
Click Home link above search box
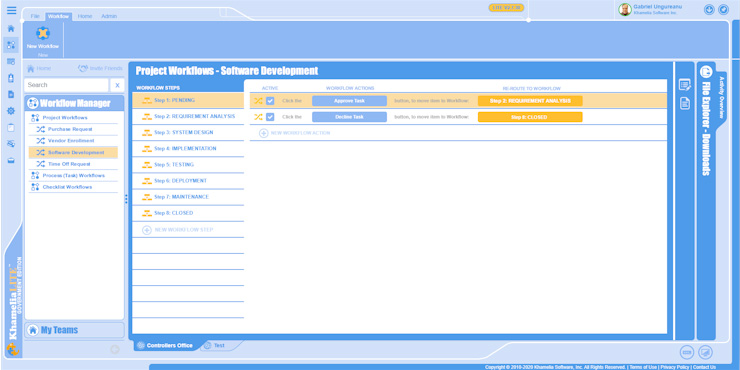tap(39, 68)
